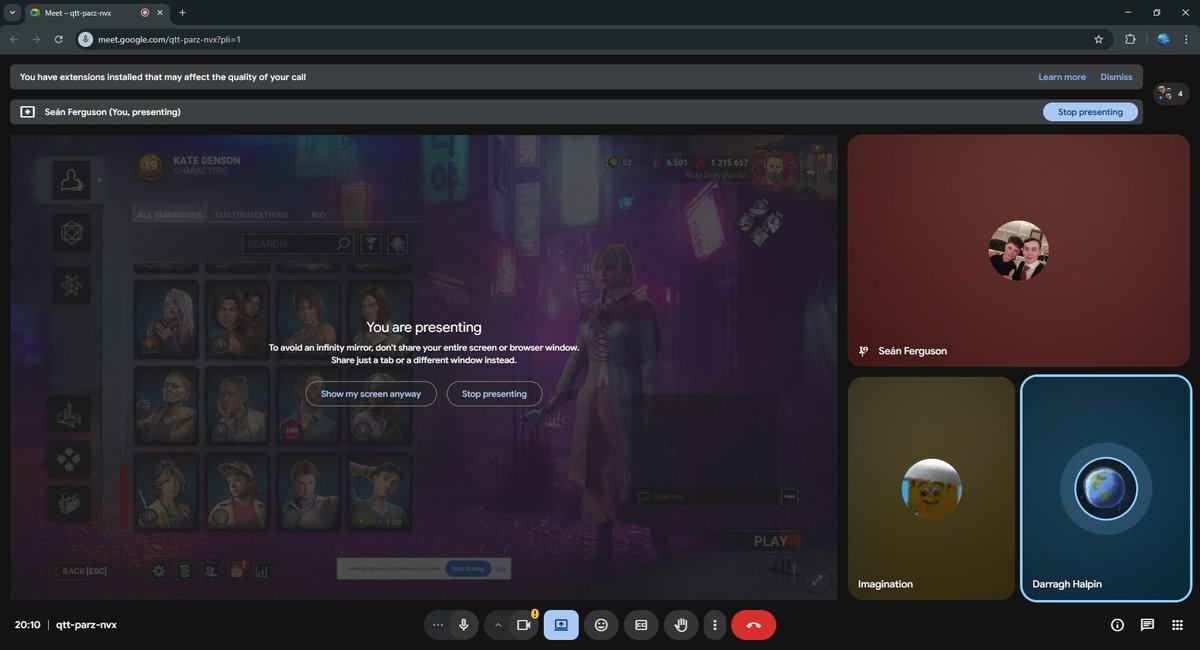Select Seán Ferguson's participant tile
This screenshot has width=1200, height=650.
(1019, 251)
